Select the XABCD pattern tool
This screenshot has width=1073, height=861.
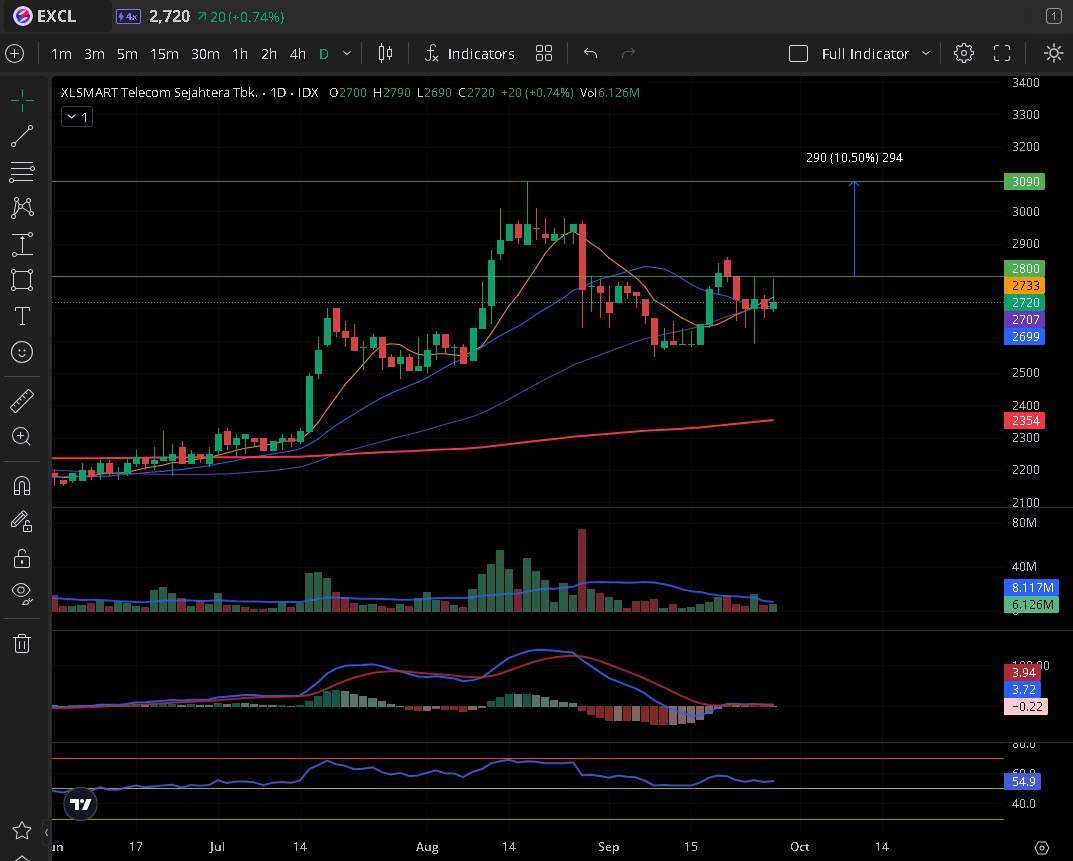pos(22,207)
